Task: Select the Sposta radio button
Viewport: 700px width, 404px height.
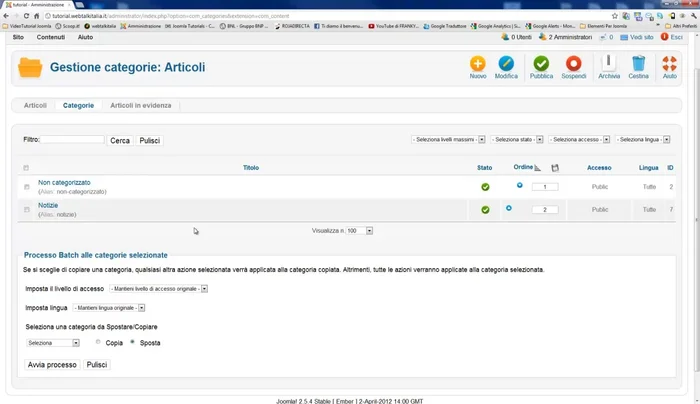Action: pos(132,342)
